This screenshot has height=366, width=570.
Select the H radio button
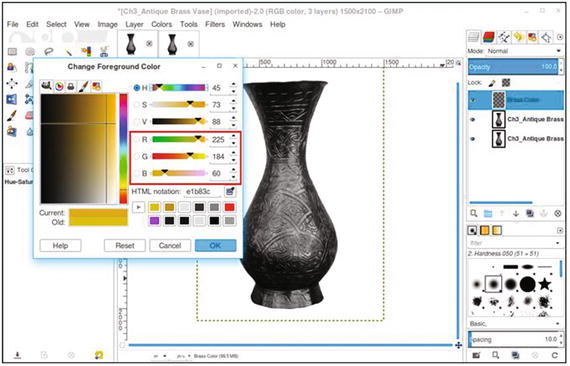137,88
